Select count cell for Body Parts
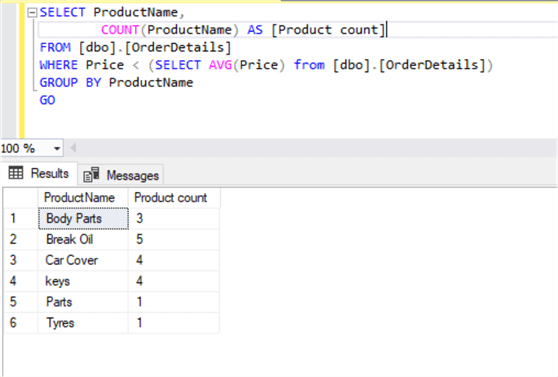This screenshot has height=377, width=558. pos(174,218)
